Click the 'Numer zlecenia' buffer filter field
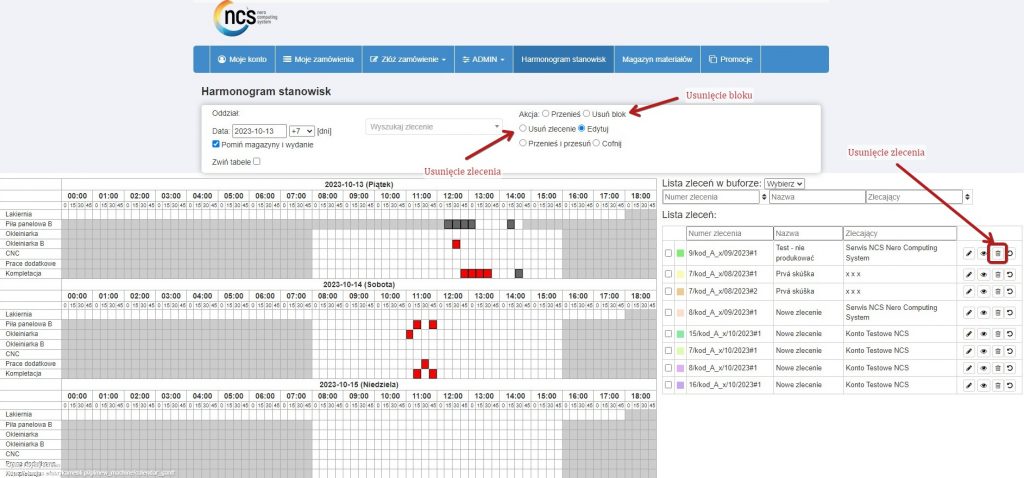This screenshot has height=478, width=1024. 714,198
